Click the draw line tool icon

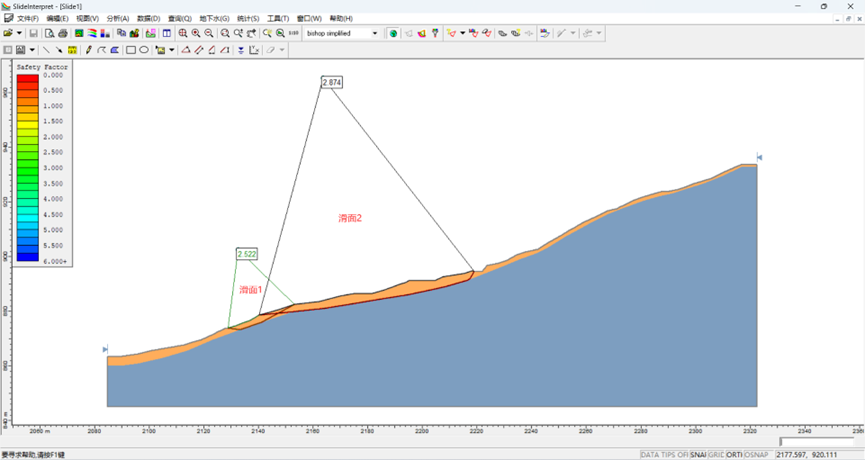[x=46, y=50]
